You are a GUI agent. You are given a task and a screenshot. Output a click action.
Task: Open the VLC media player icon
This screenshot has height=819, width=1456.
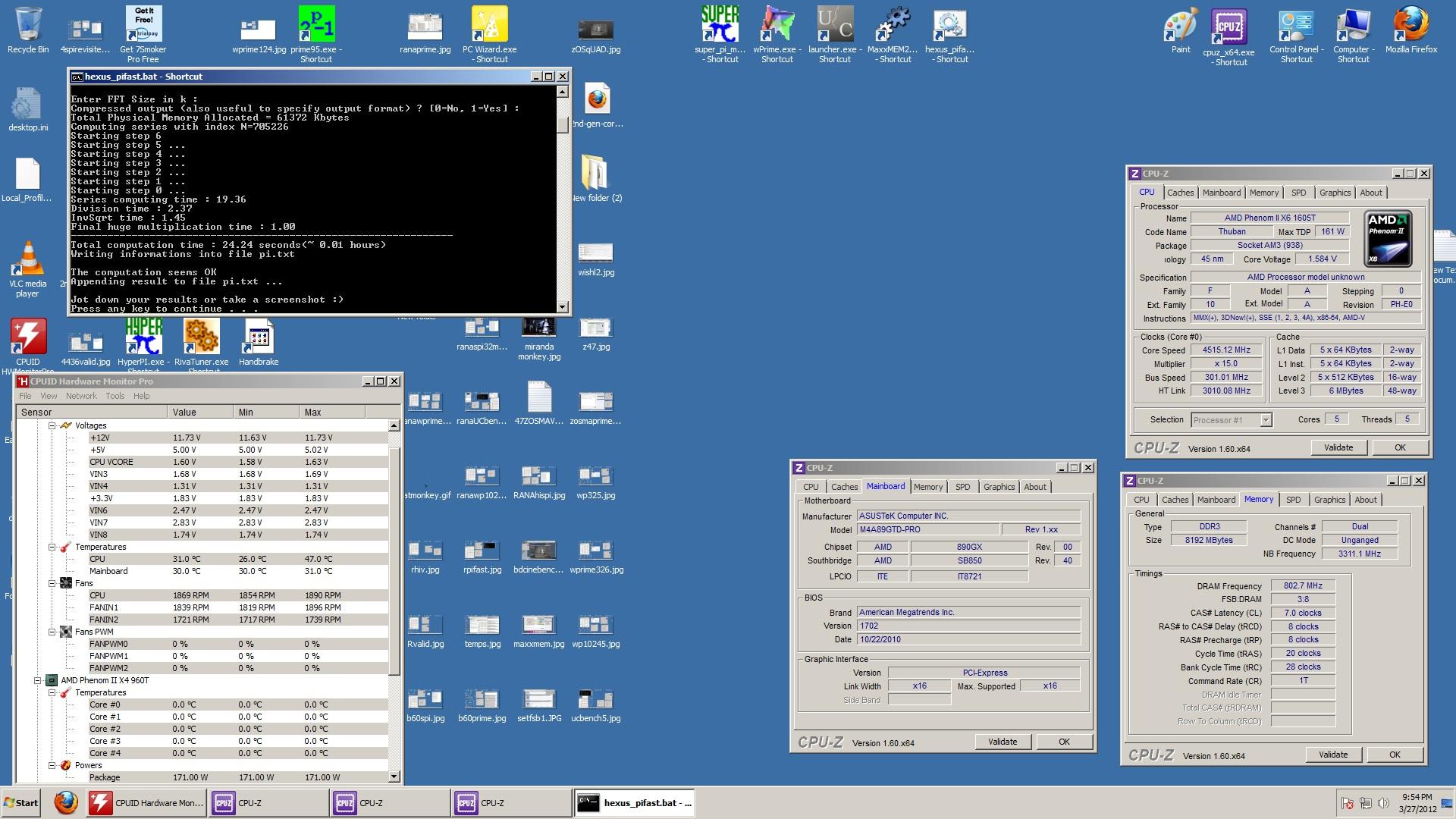click(28, 269)
